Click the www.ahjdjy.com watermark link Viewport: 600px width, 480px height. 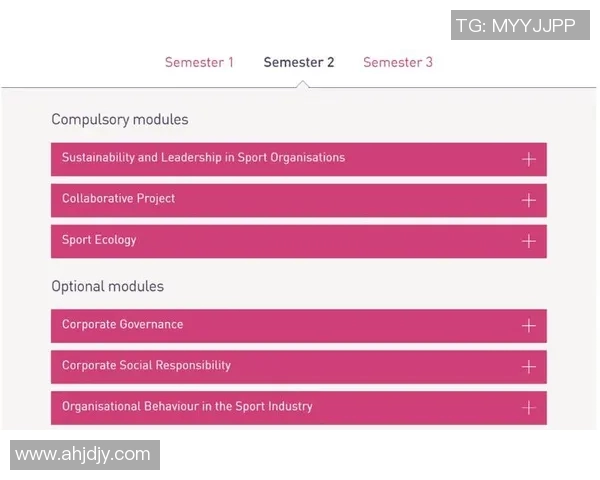pyautogui.click(x=84, y=455)
